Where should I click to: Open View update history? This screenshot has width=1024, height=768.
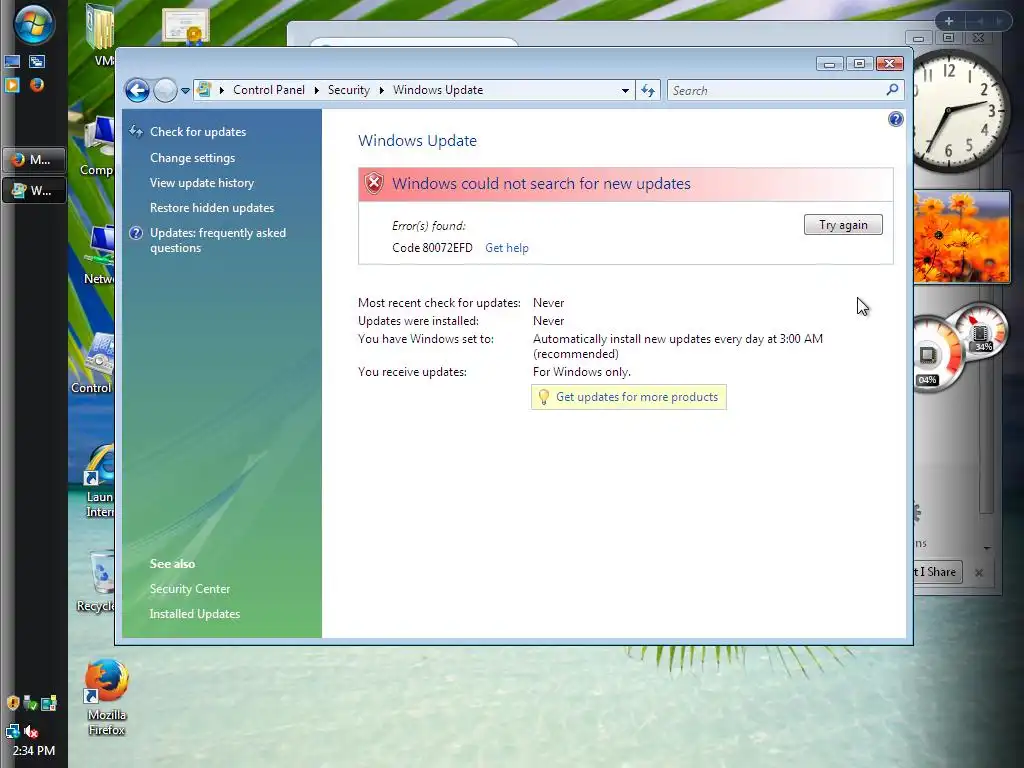click(202, 183)
